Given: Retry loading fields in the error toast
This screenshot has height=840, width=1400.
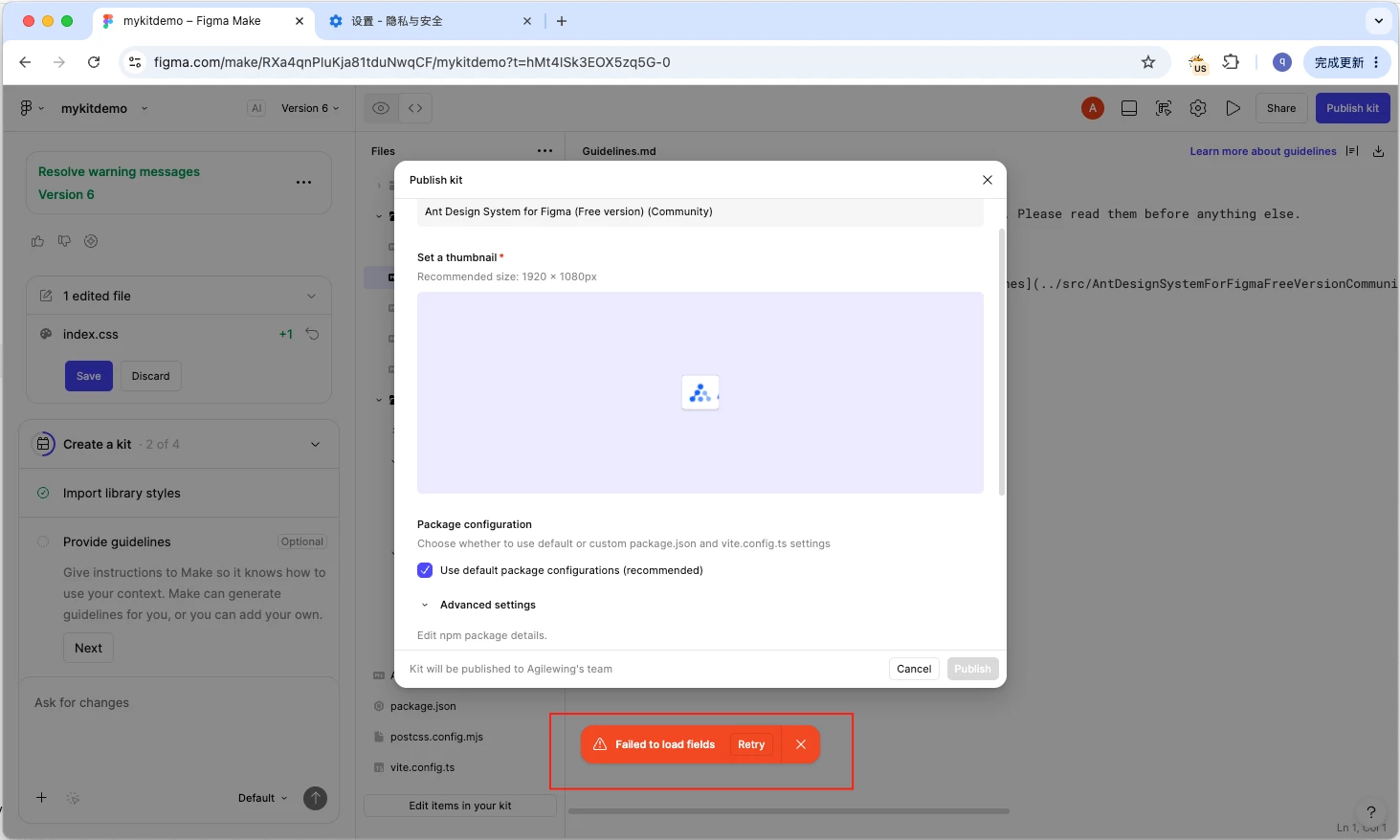Looking at the screenshot, I should coord(751,744).
